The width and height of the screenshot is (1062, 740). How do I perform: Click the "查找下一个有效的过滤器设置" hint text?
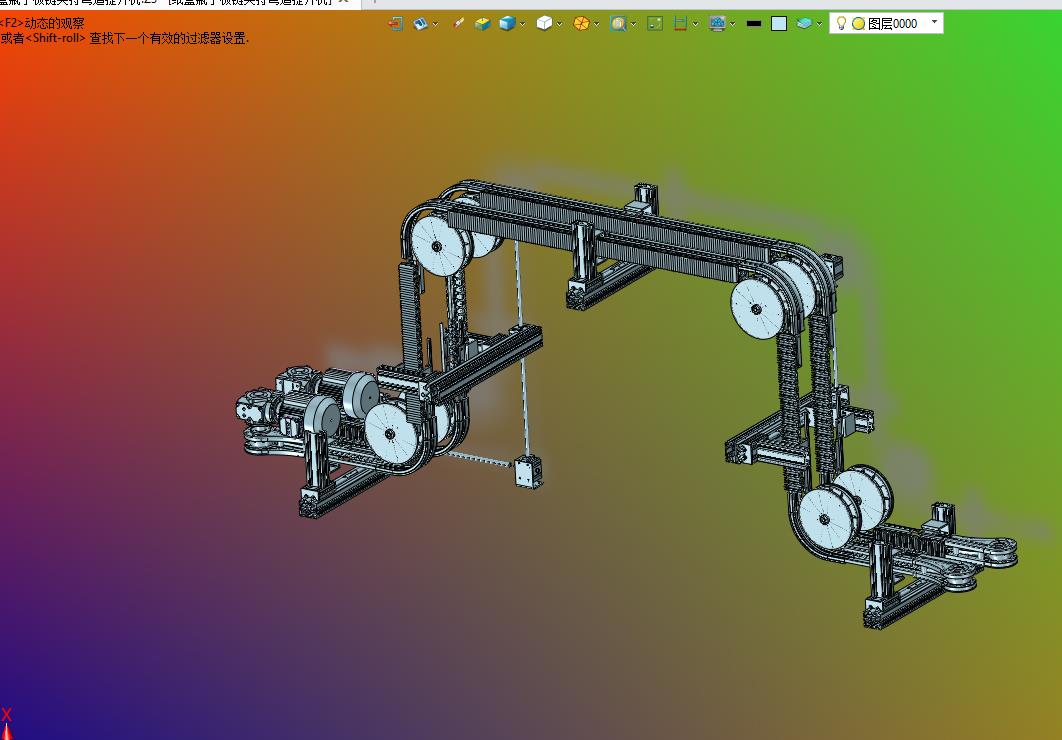[x=169, y=39]
